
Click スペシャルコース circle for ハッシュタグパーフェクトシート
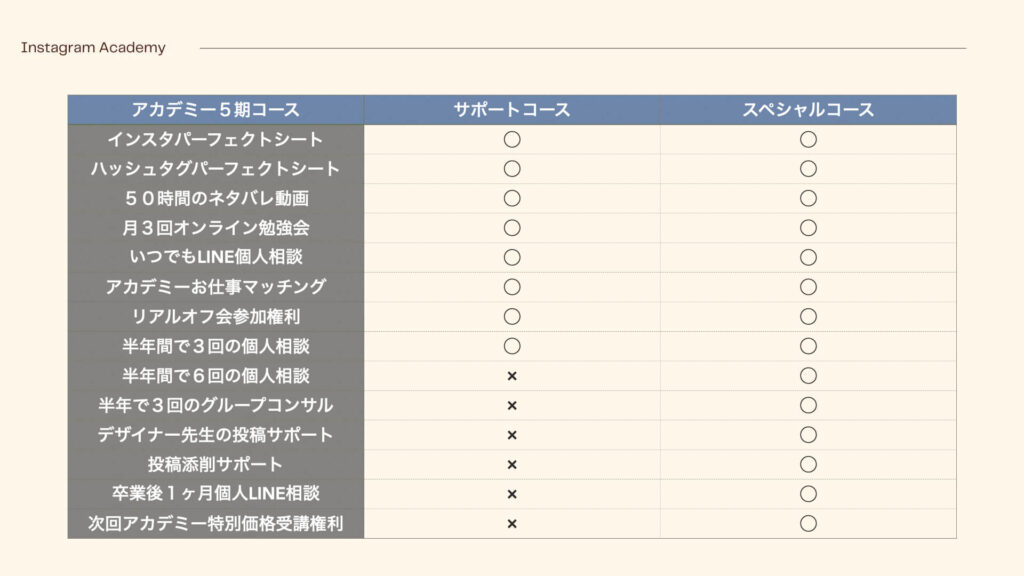tap(808, 168)
